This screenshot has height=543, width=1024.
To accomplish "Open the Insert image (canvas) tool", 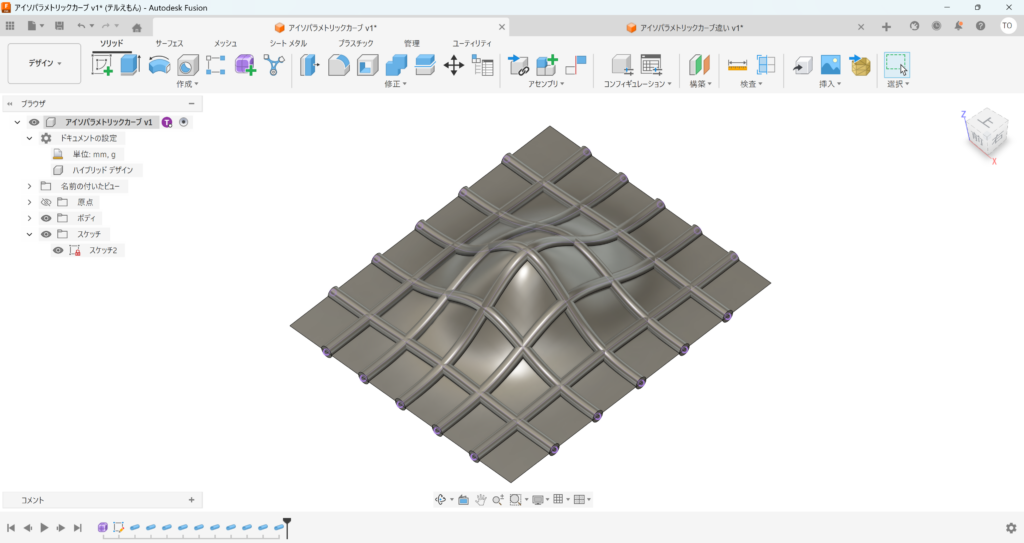I will coord(830,65).
